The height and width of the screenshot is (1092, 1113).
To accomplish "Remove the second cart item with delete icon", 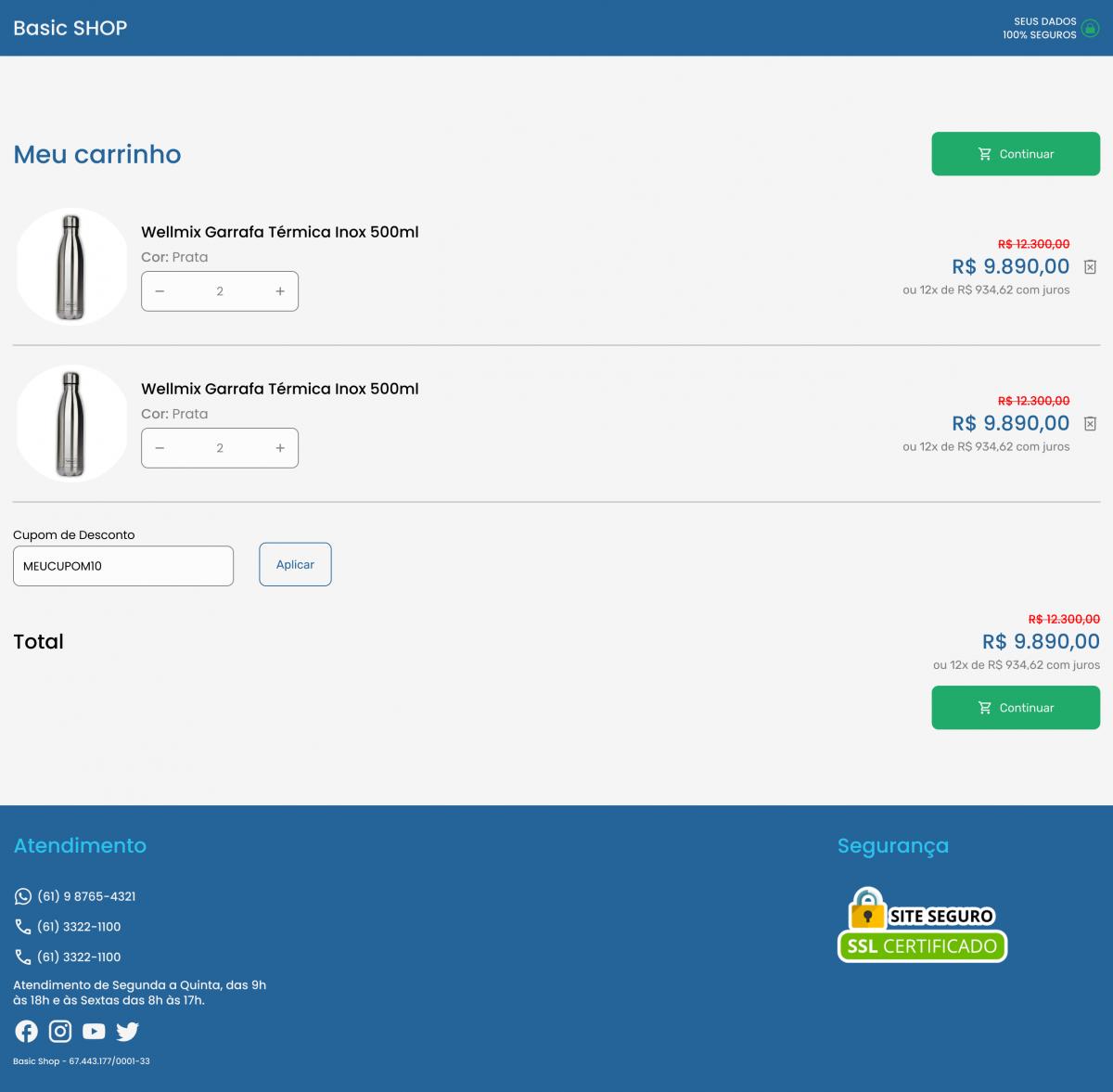I will tap(1090, 424).
